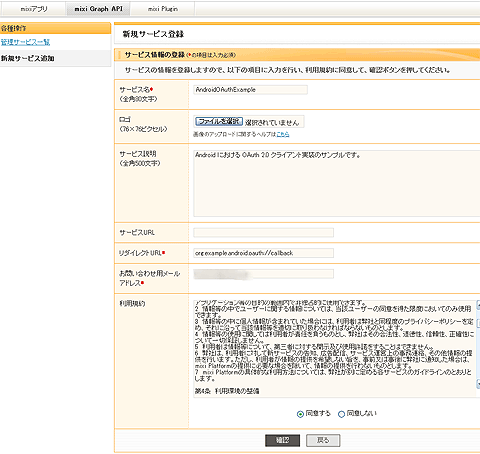Click the サービス名 input field

coord(250,90)
